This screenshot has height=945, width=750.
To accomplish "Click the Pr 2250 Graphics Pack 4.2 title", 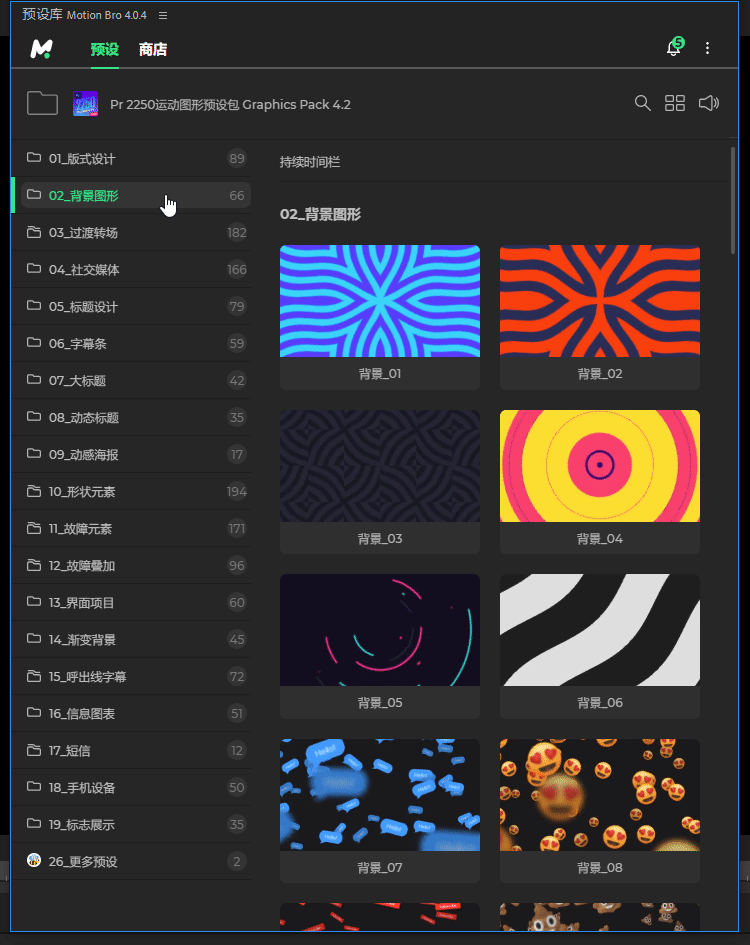I will pos(230,105).
